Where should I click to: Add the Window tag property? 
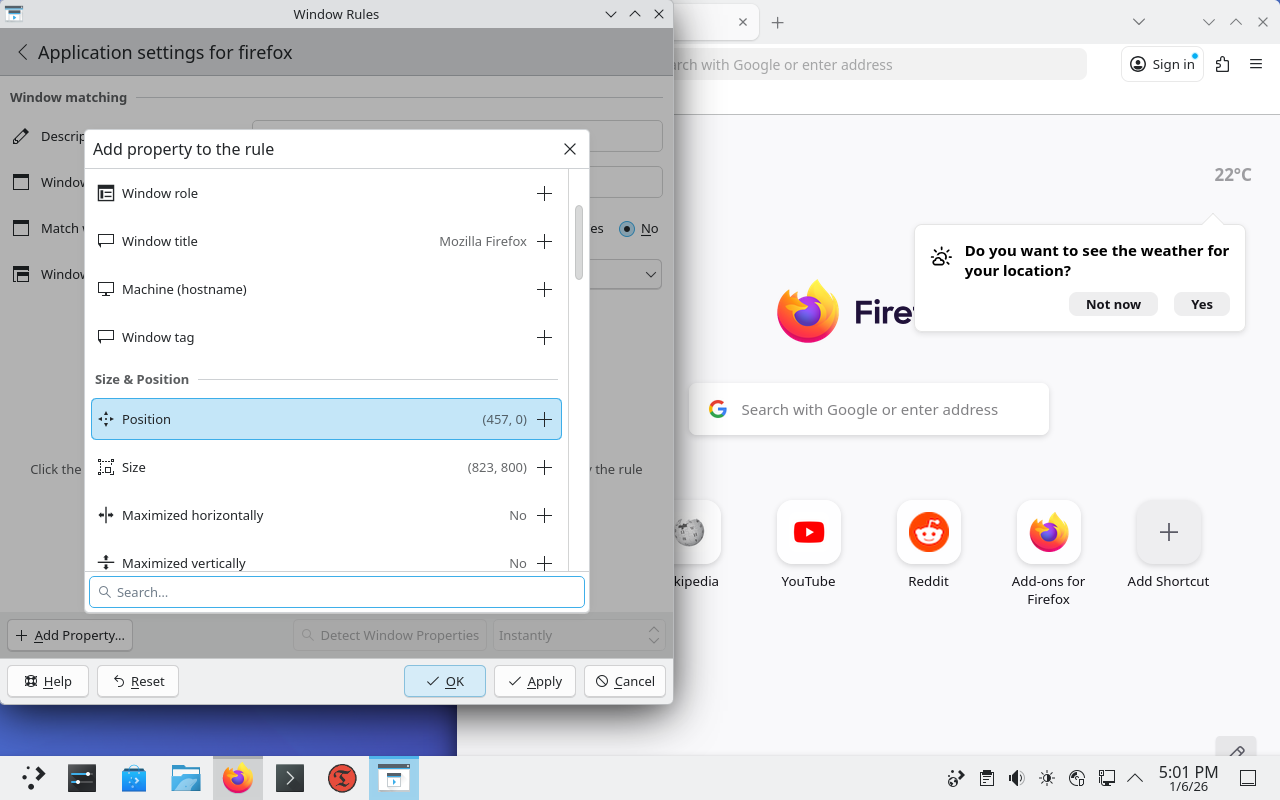pos(544,337)
